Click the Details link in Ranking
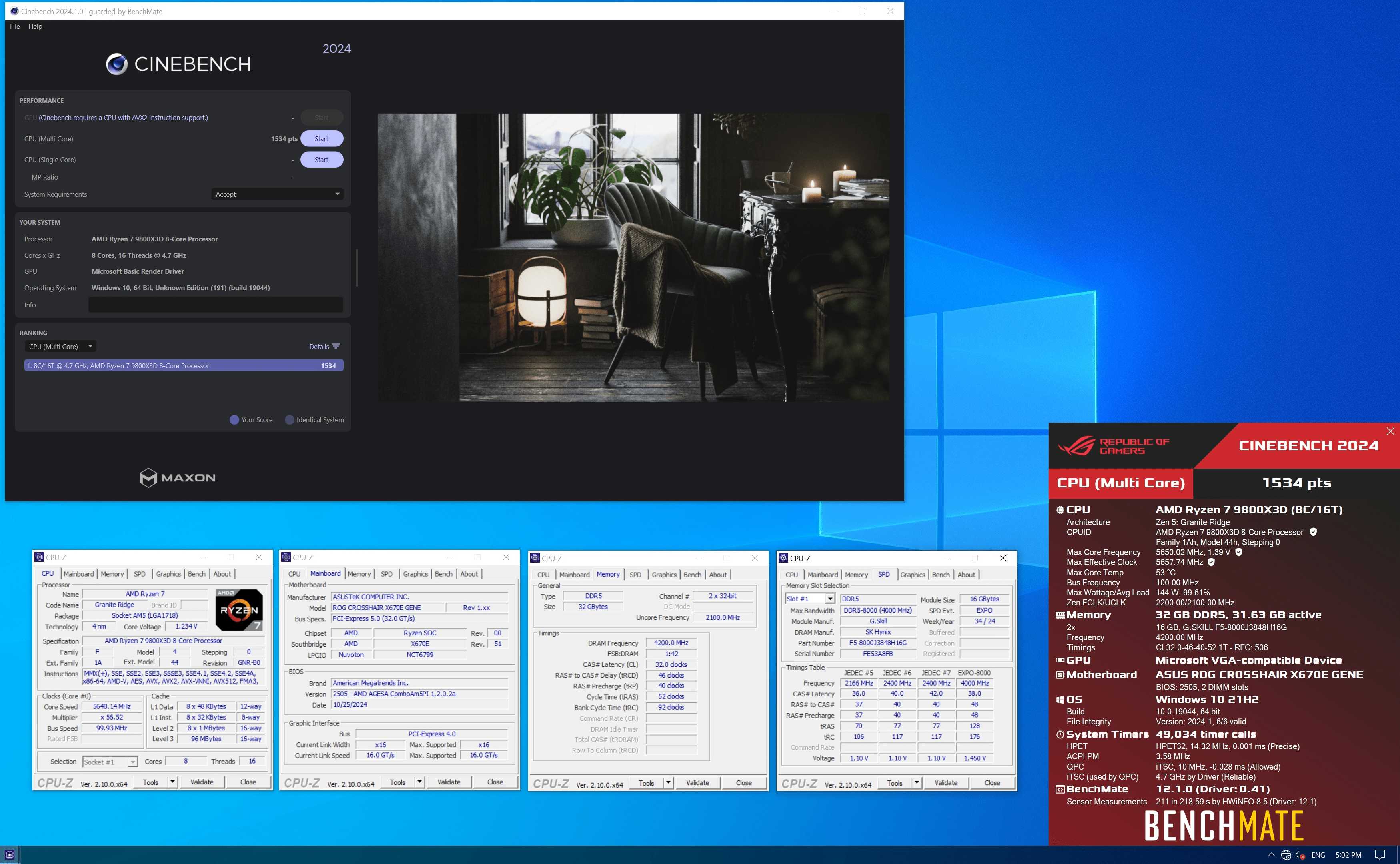The image size is (1400, 864). pos(319,346)
